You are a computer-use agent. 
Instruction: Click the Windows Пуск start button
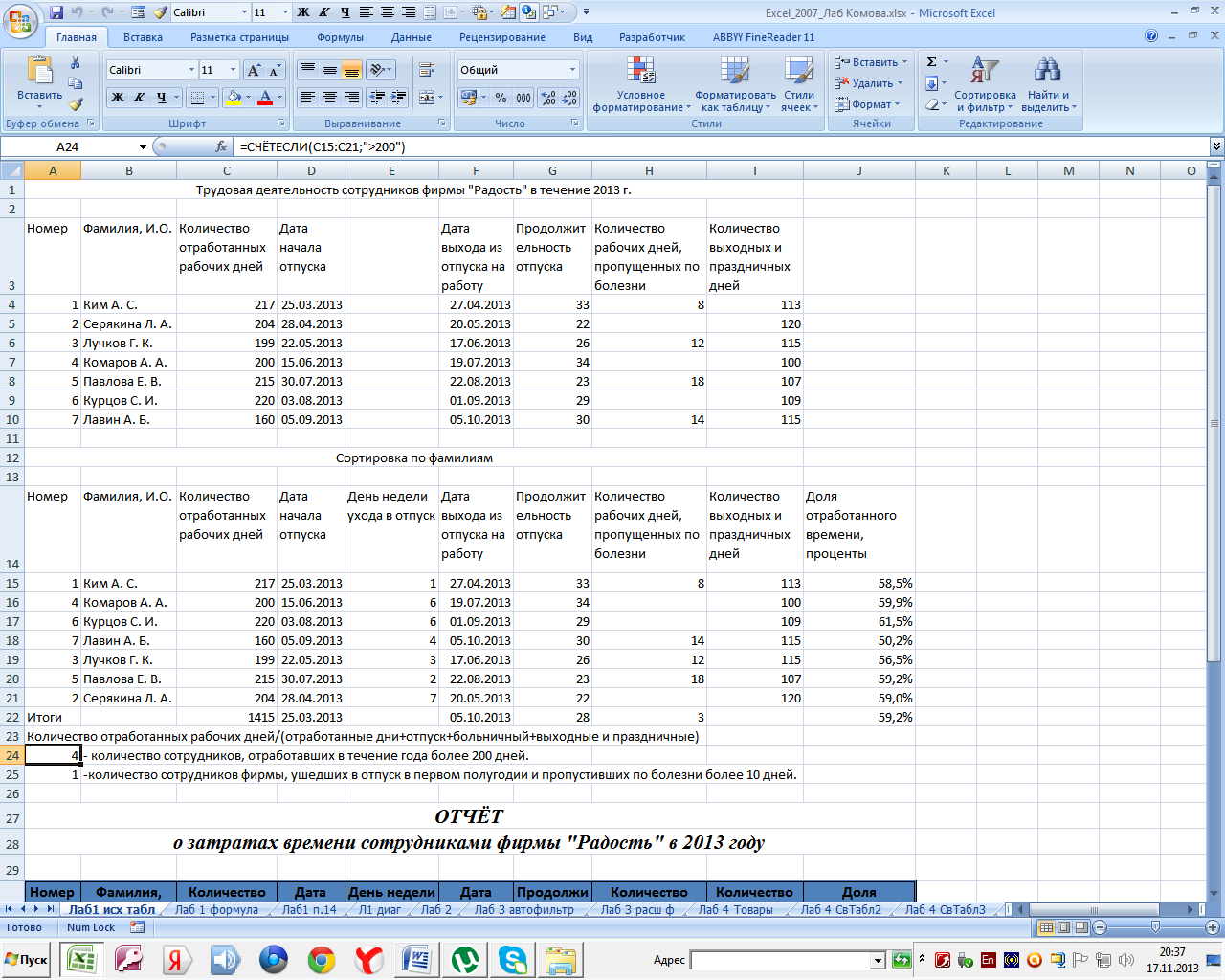point(27,960)
